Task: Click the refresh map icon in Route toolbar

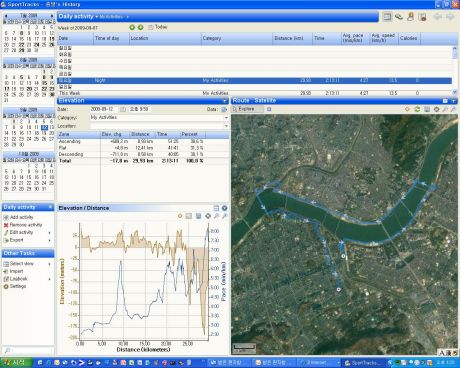Action: coord(417,109)
